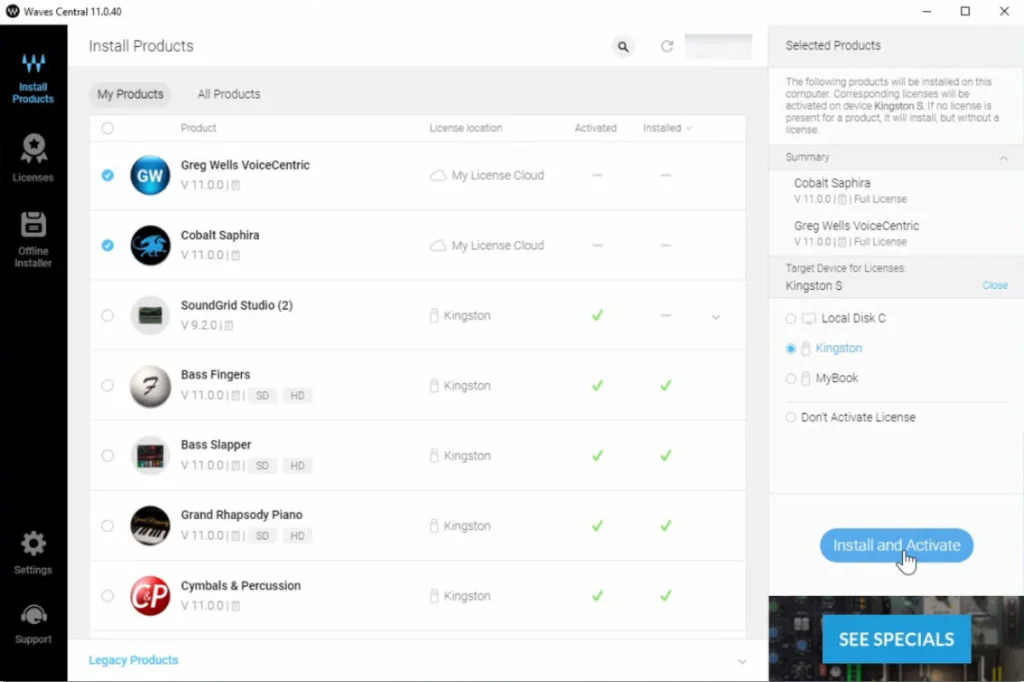Expand the Legacy Products section
The height and width of the screenshot is (682, 1024).
click(742, 661)
